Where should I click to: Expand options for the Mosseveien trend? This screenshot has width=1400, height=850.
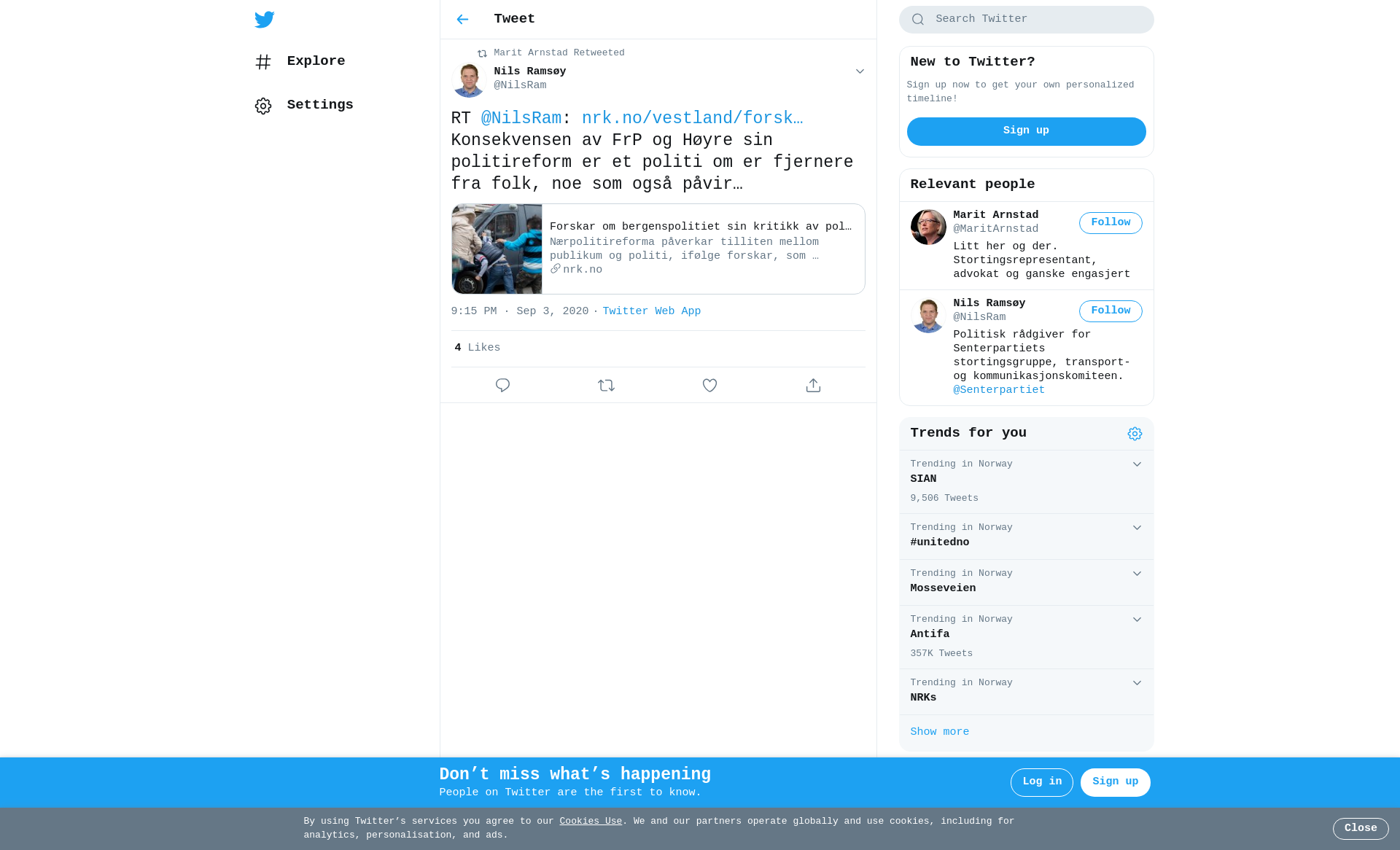point(1137,574)
